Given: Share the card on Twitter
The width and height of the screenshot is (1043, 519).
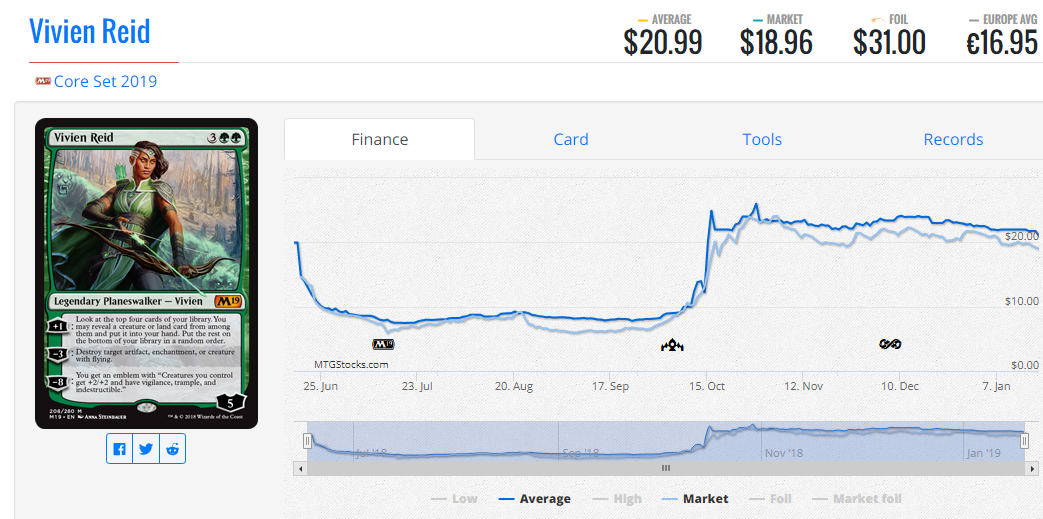Looking at the screenshot, I should pyautogui.click(x=146, y=449).
